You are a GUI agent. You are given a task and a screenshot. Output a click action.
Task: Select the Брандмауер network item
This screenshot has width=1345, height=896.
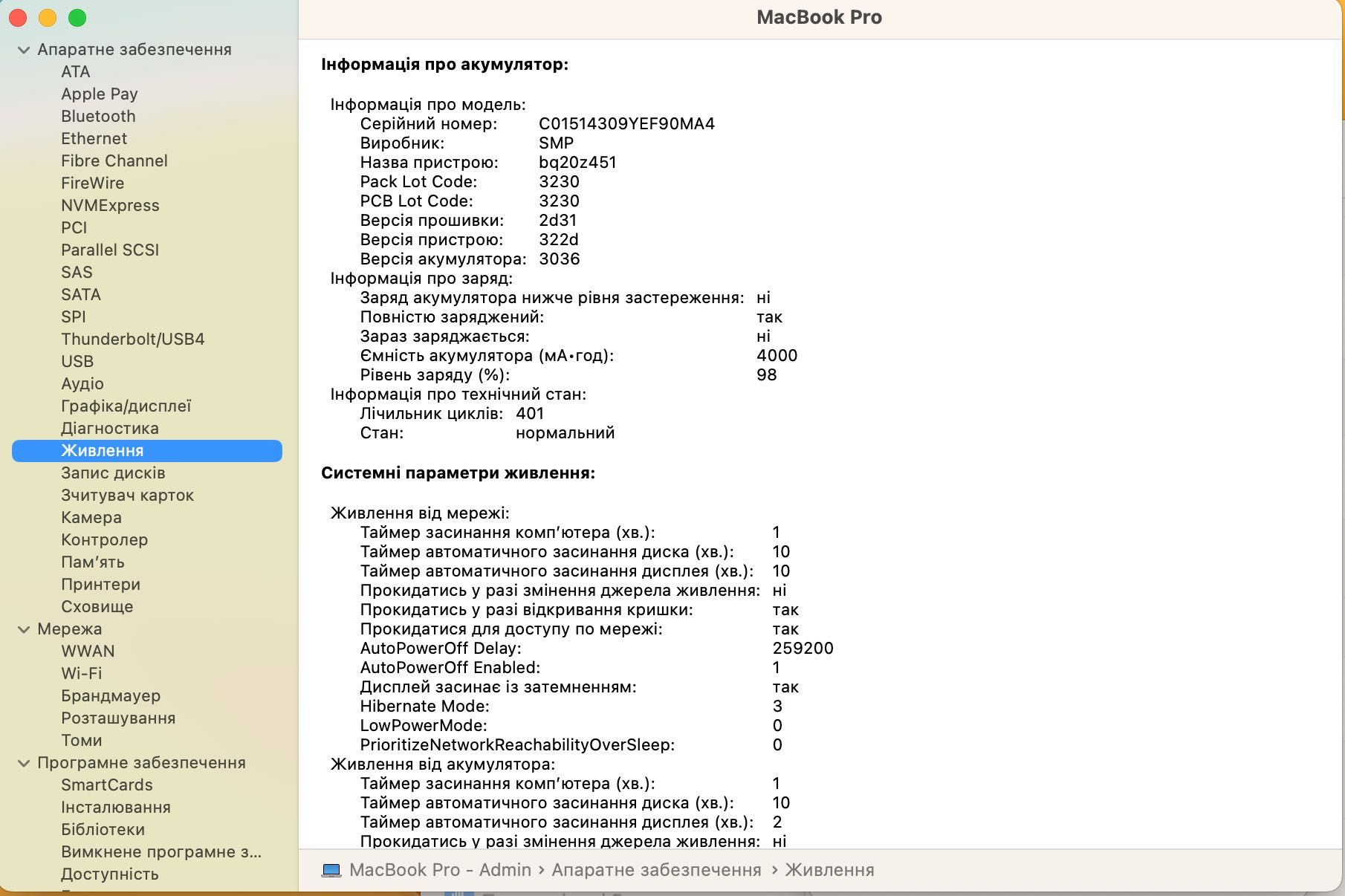pos(111,695)
